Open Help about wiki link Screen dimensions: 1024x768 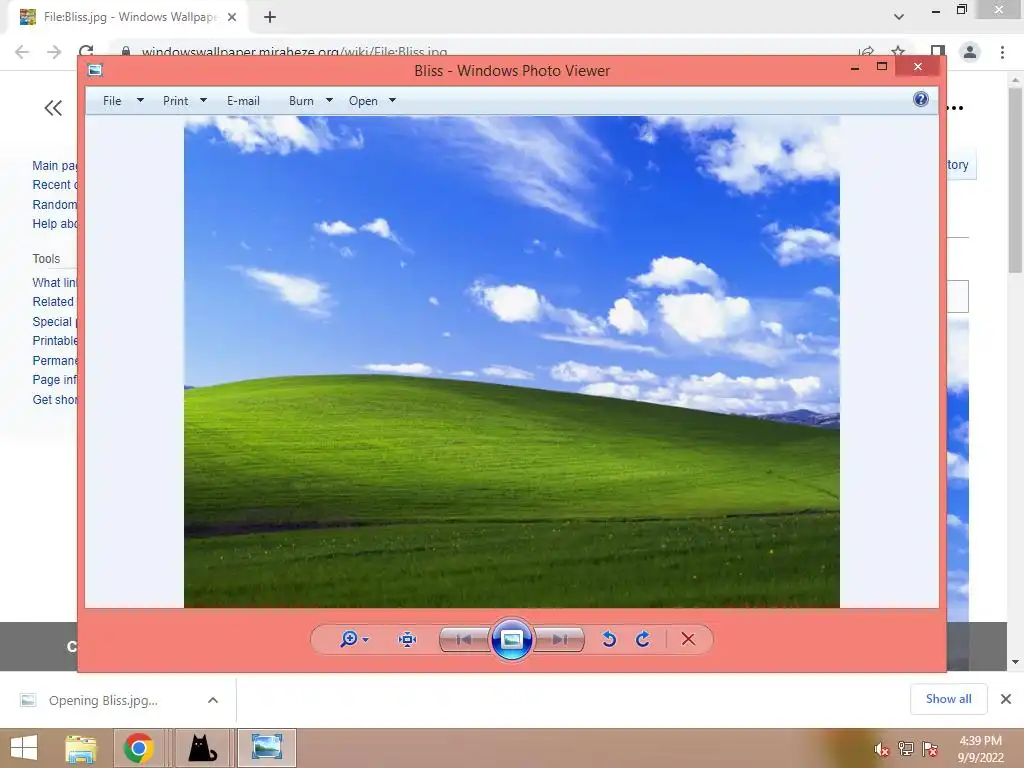pos(55,223)
